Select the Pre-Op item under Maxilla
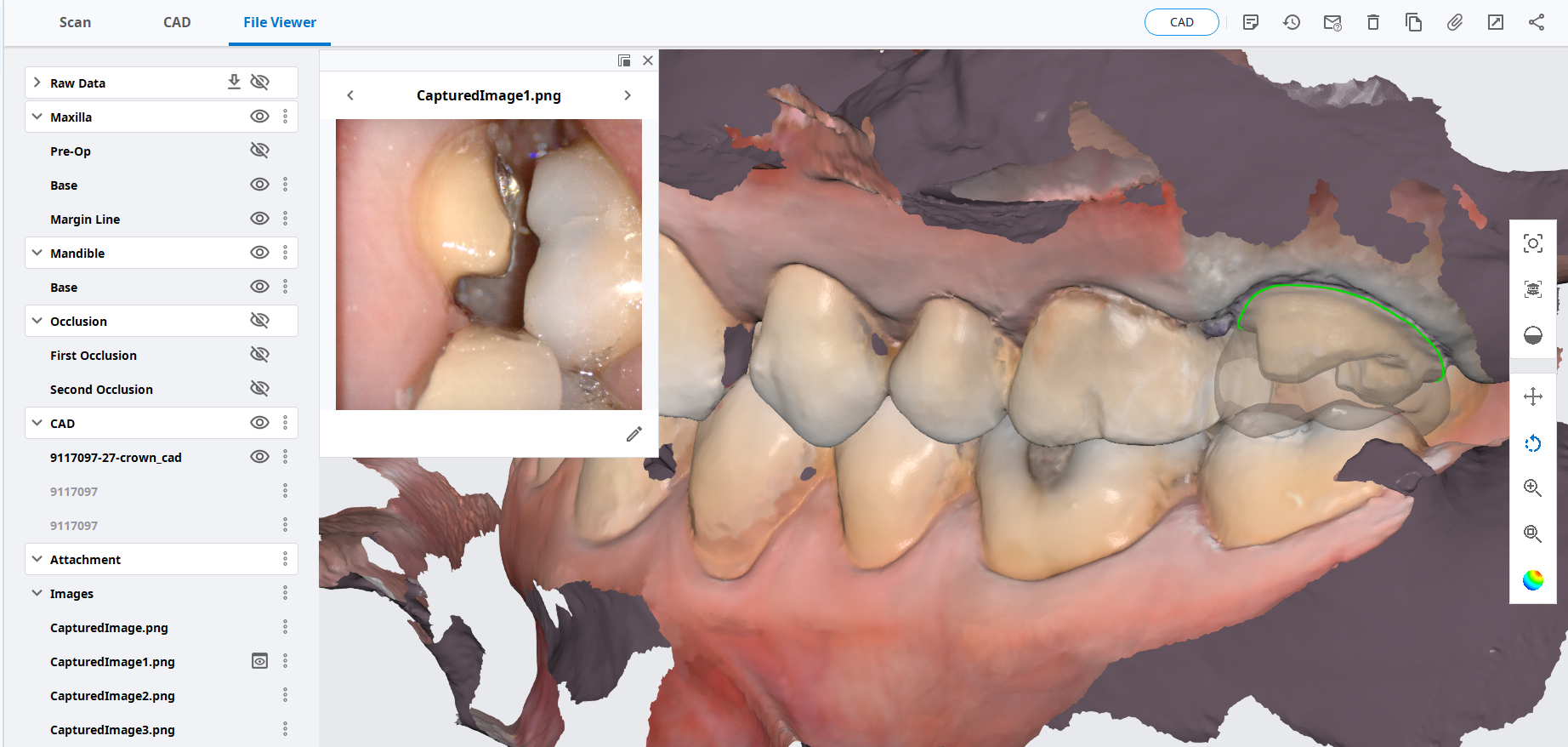The height and width of the screenshot is (747, 1568). [71, 151]
